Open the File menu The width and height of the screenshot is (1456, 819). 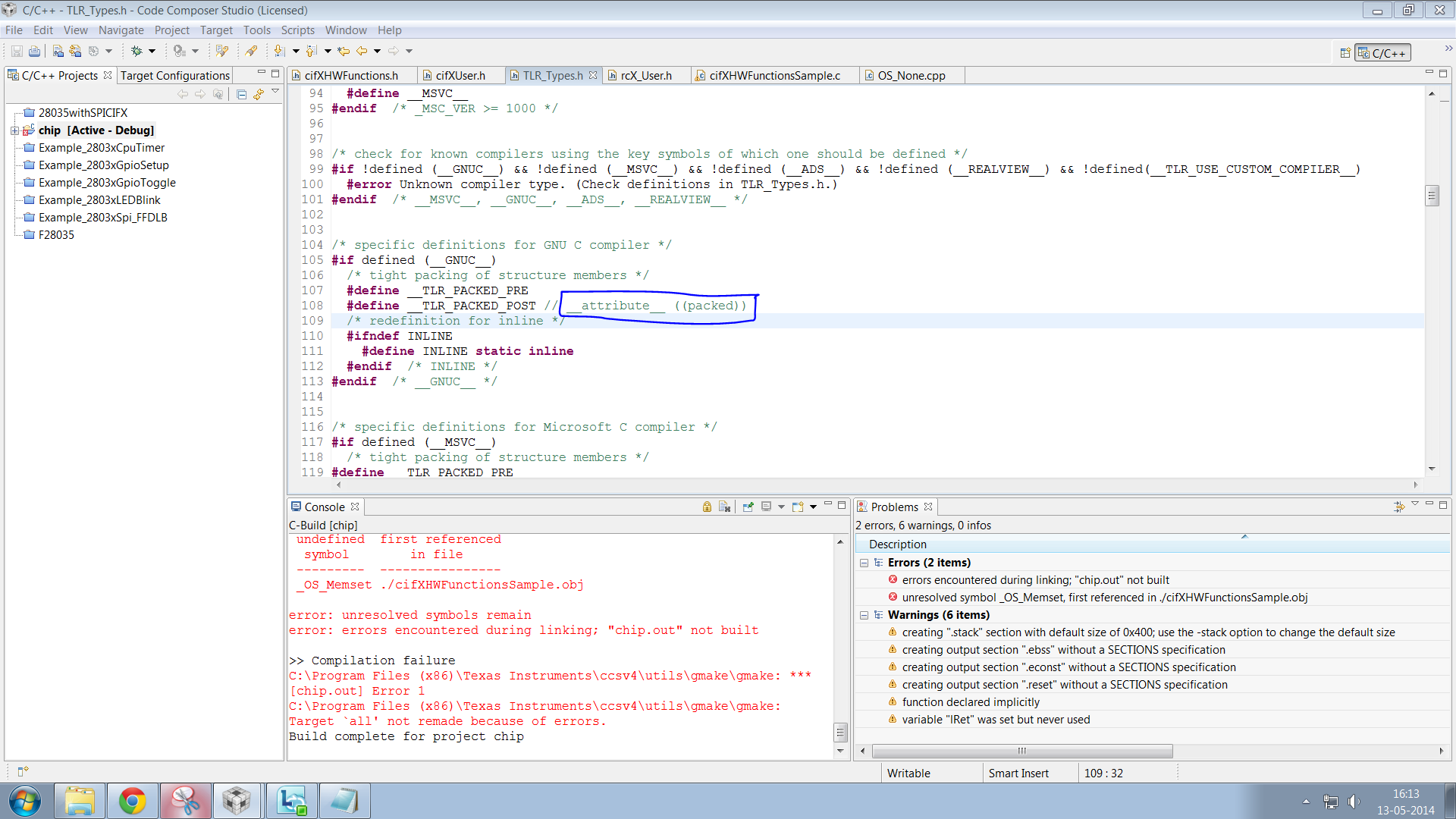(x=14, y=30)
